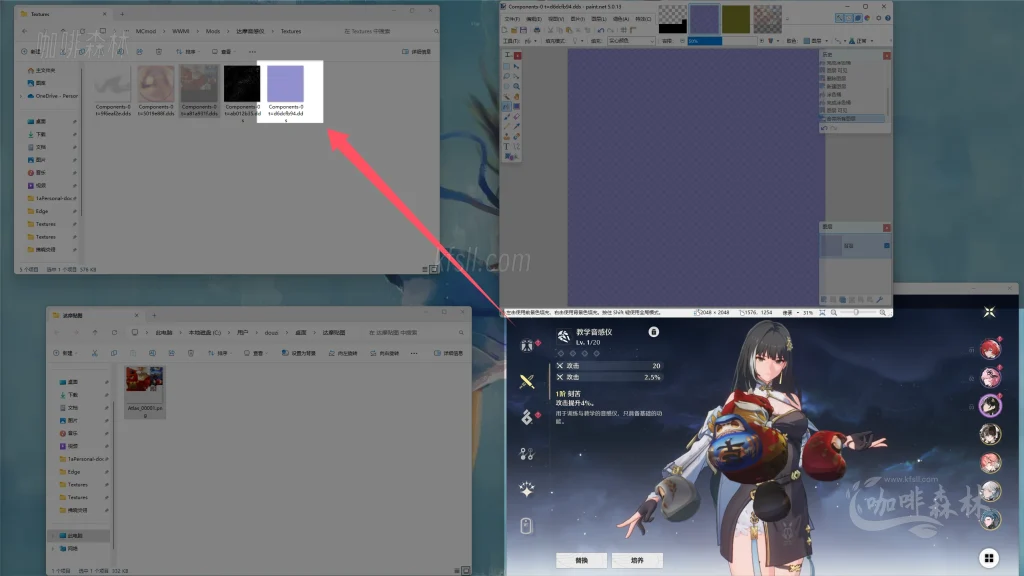1024x576 pixels.
Task: Adjust the paint.net zoom slider in status bar
Action: click(x=855, y=313)
